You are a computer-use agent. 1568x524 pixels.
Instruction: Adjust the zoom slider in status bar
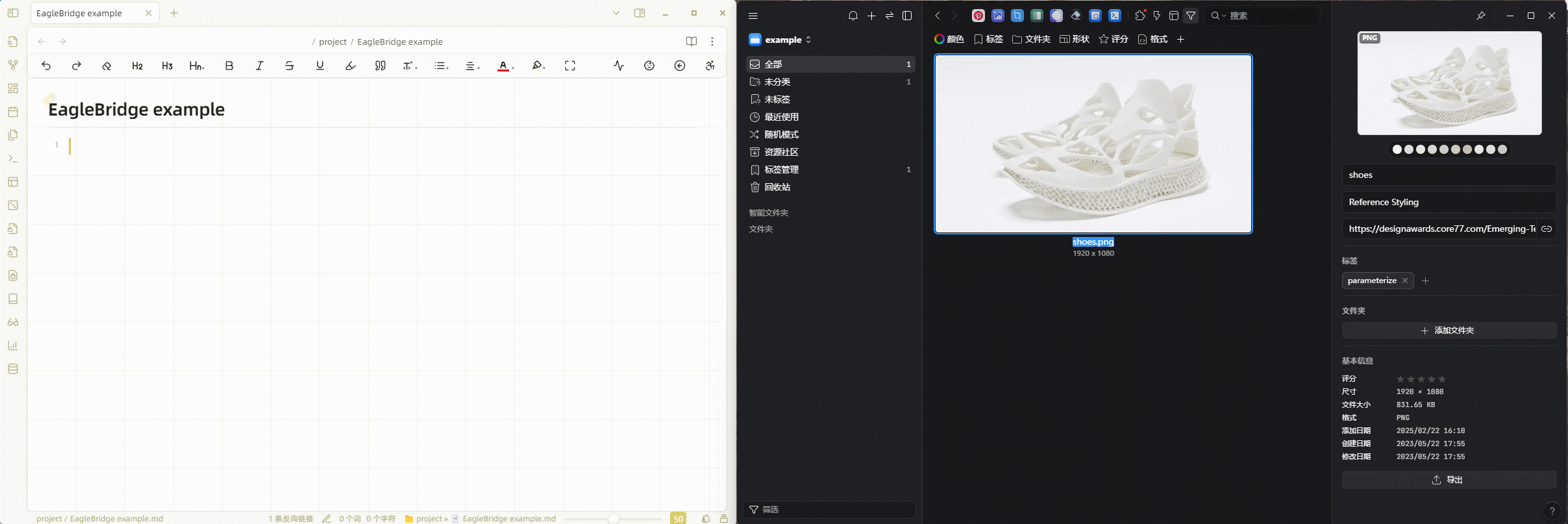[614, 519]
